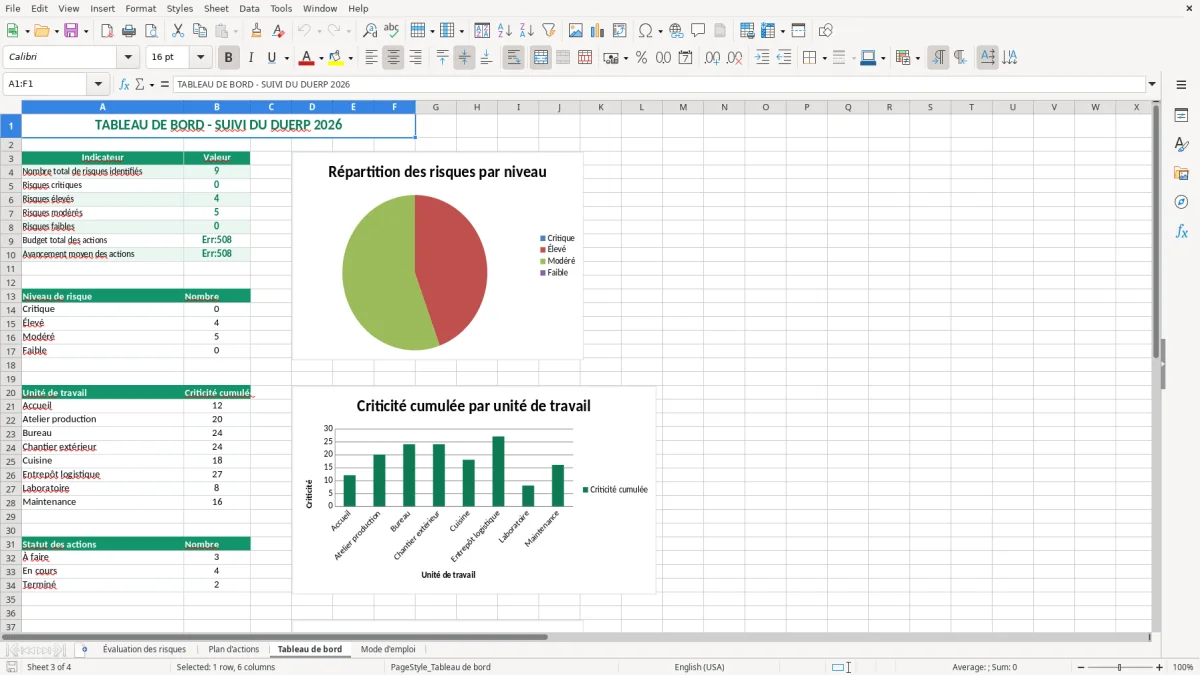The height and width of the screenshot is (675, 1200).
Task: Toggle Wrap Text
Action: point(513,58)
